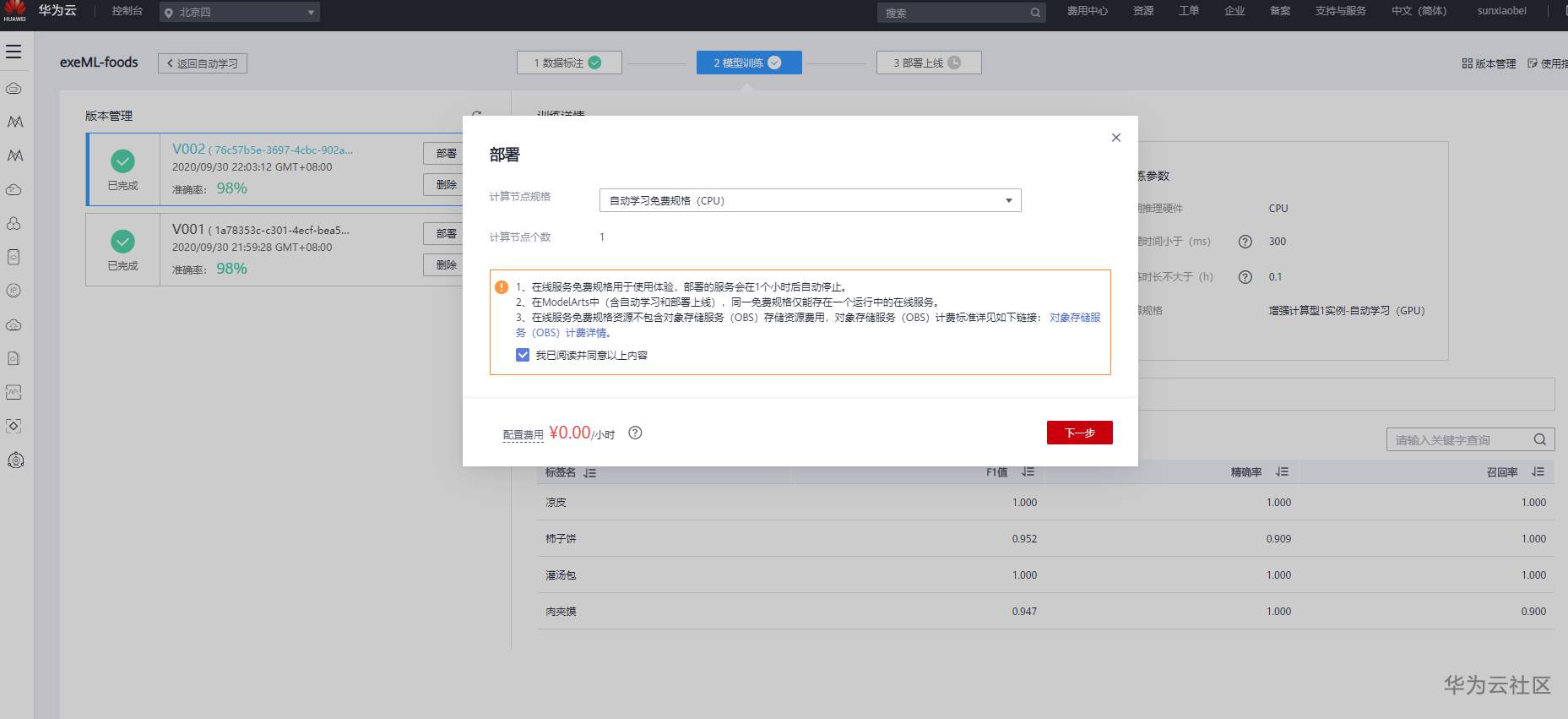Screen dimensions: 1568x719
Task: Click the 请输入关键字查询 search field
Action: click(x=1470, y=439)
